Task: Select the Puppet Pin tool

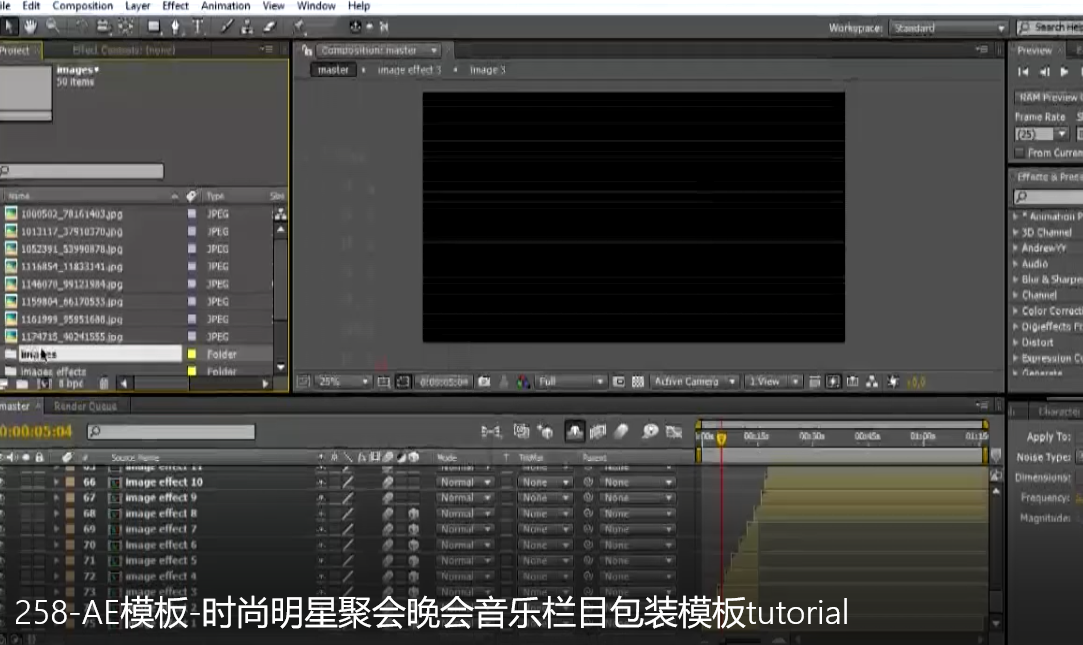Action: 299,27
